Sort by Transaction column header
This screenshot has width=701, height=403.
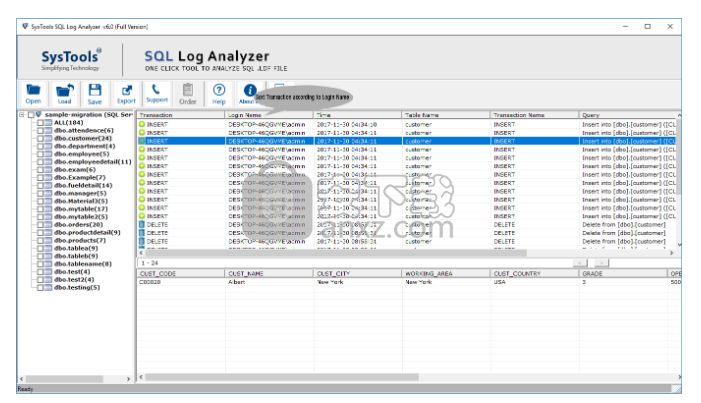click(x=181, y=115)
